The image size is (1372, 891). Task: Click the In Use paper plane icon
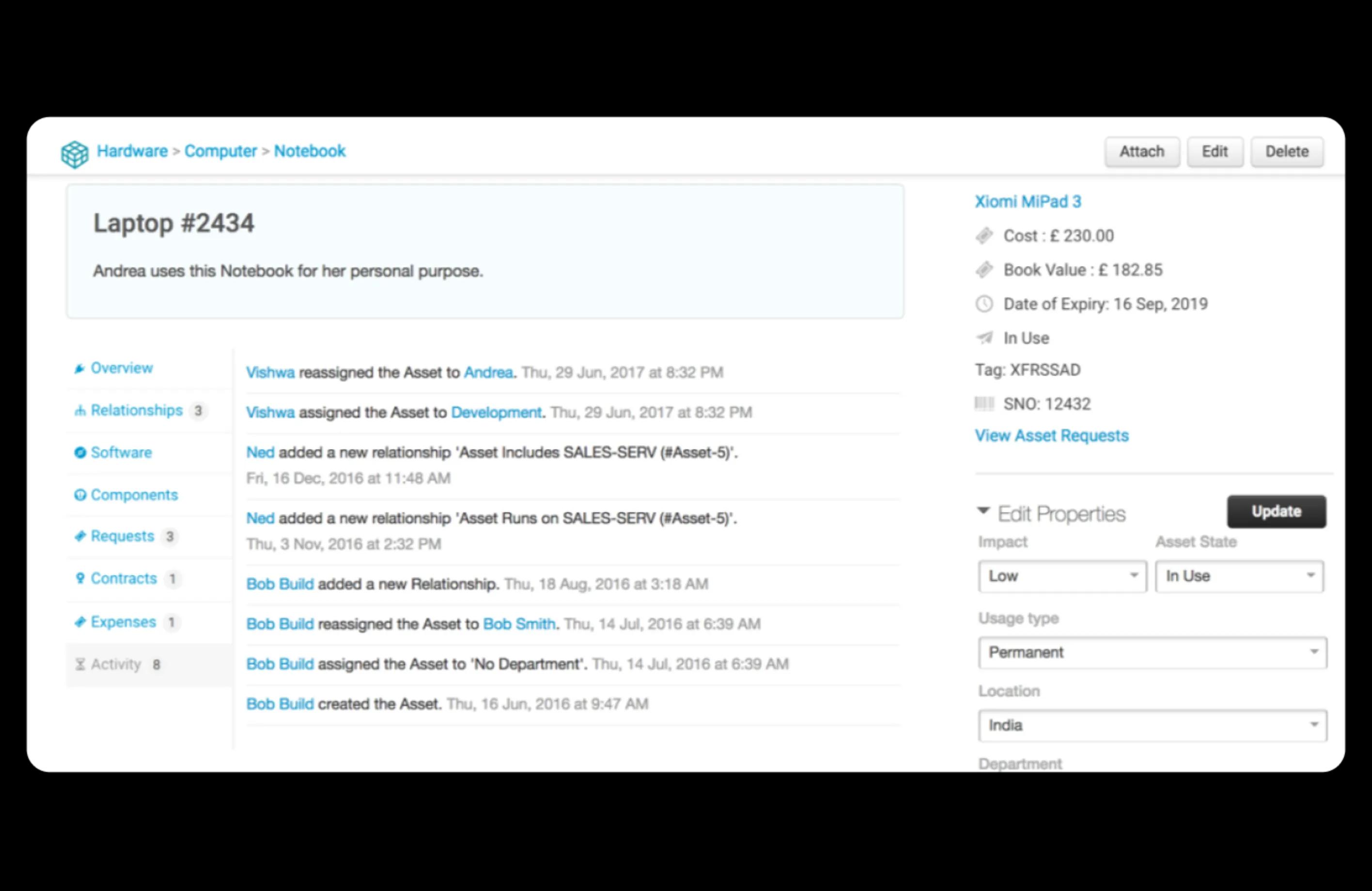[984, 338]
